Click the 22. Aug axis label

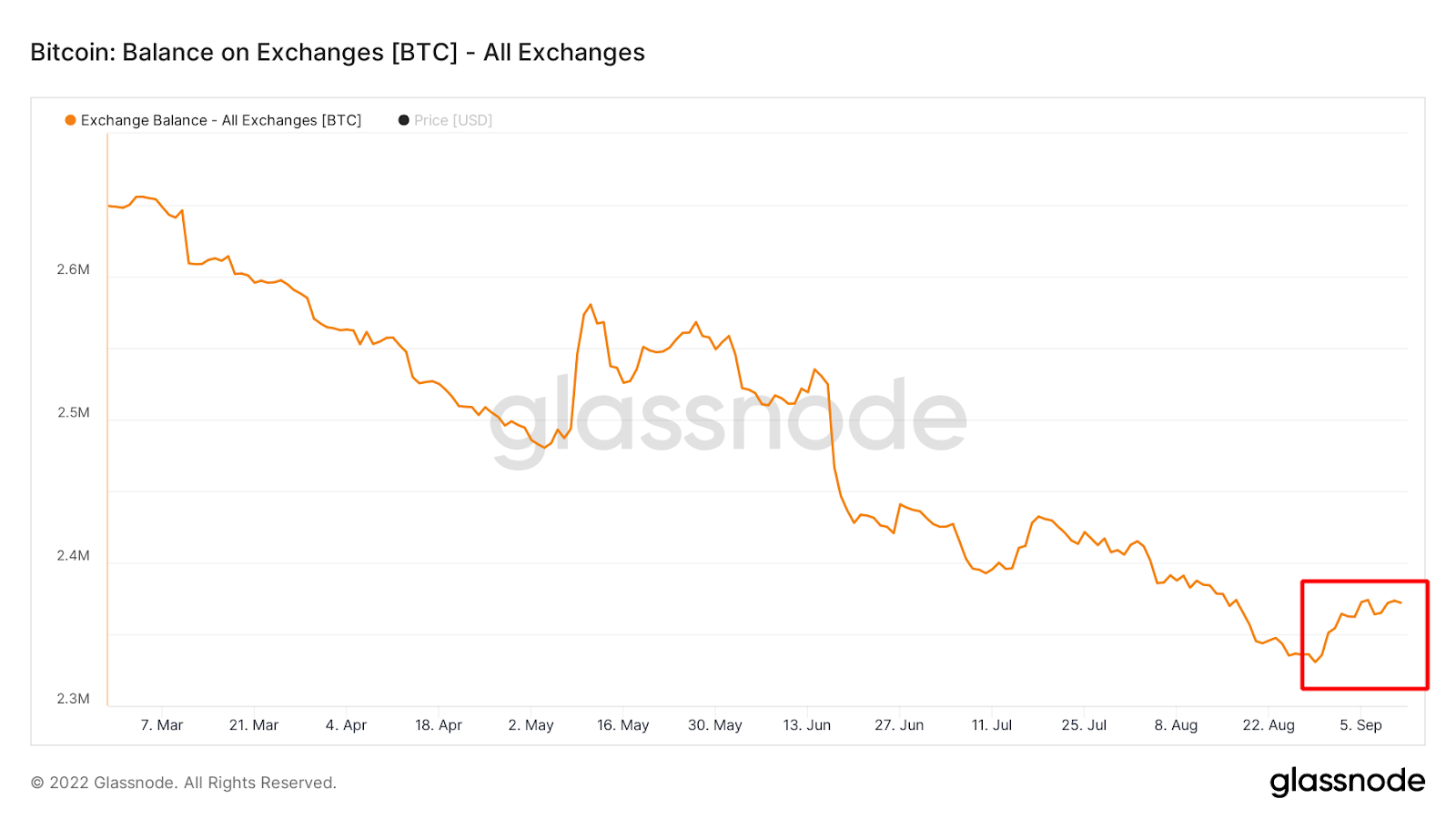(1269, 725)
